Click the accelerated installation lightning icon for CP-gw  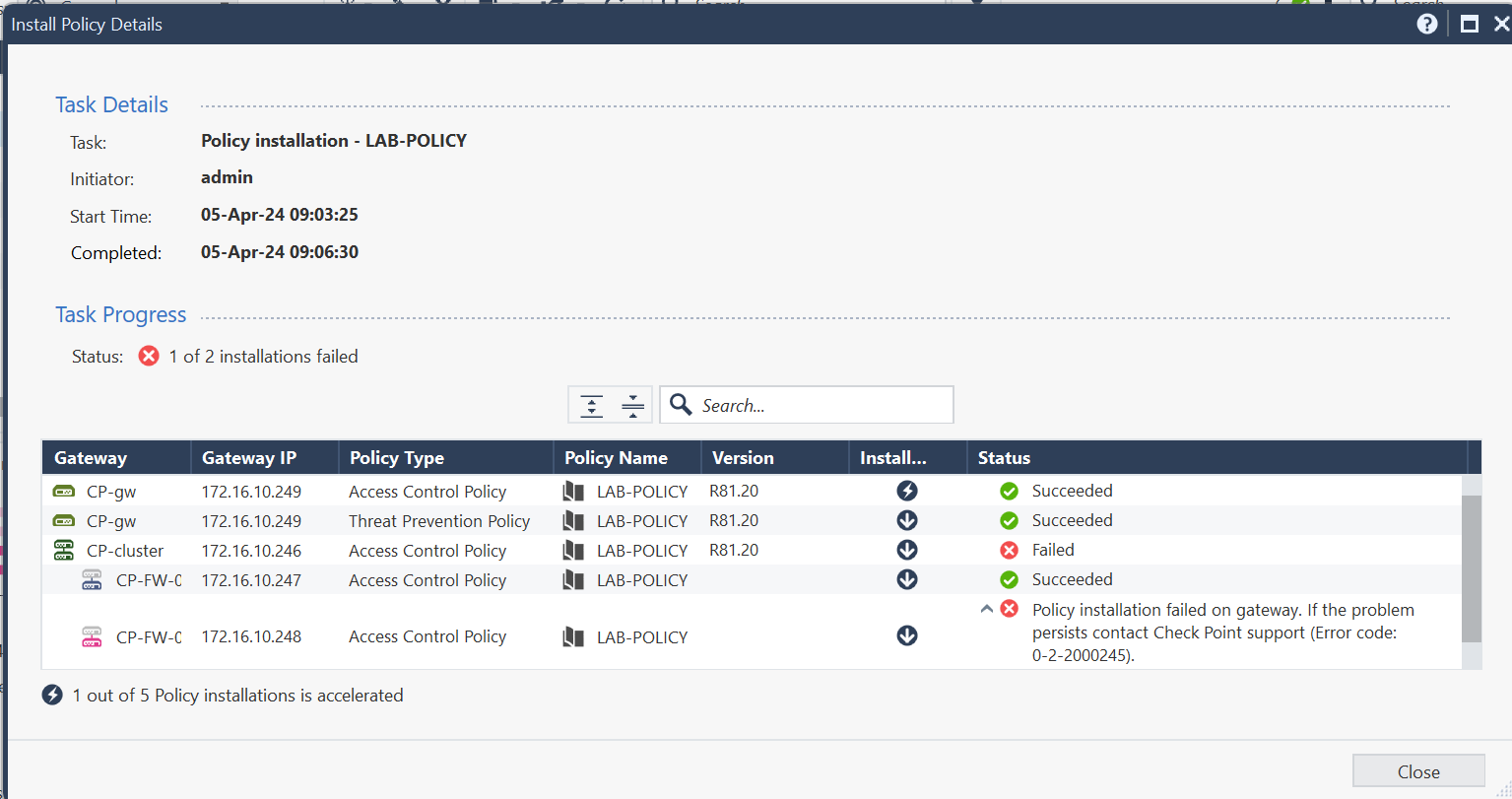click(906, 491)
